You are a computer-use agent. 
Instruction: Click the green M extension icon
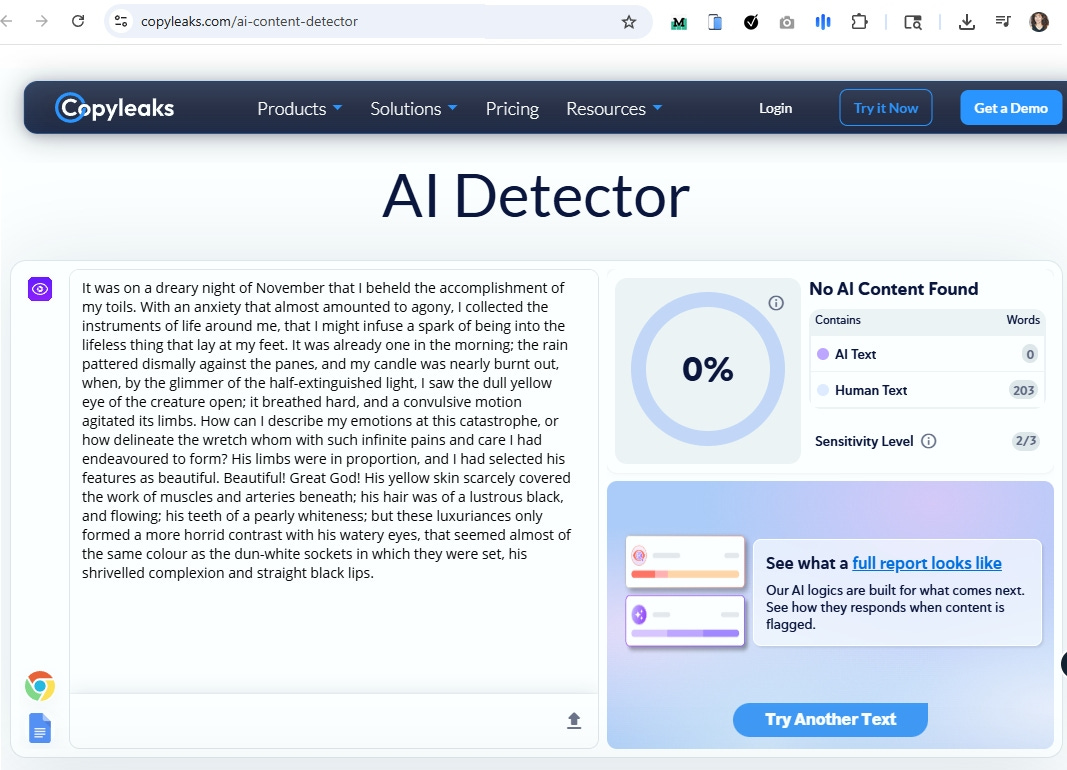[x=678, y=23]
